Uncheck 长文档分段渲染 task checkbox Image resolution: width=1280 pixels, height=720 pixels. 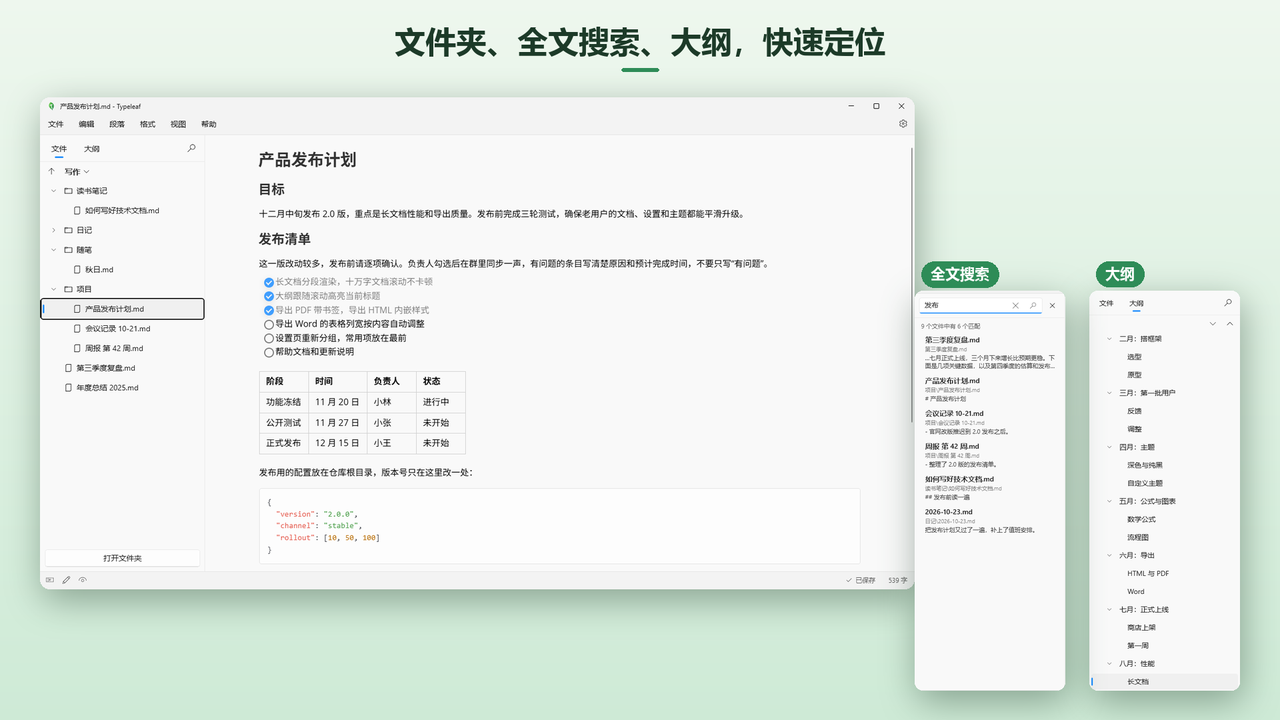tap(268, 282)
